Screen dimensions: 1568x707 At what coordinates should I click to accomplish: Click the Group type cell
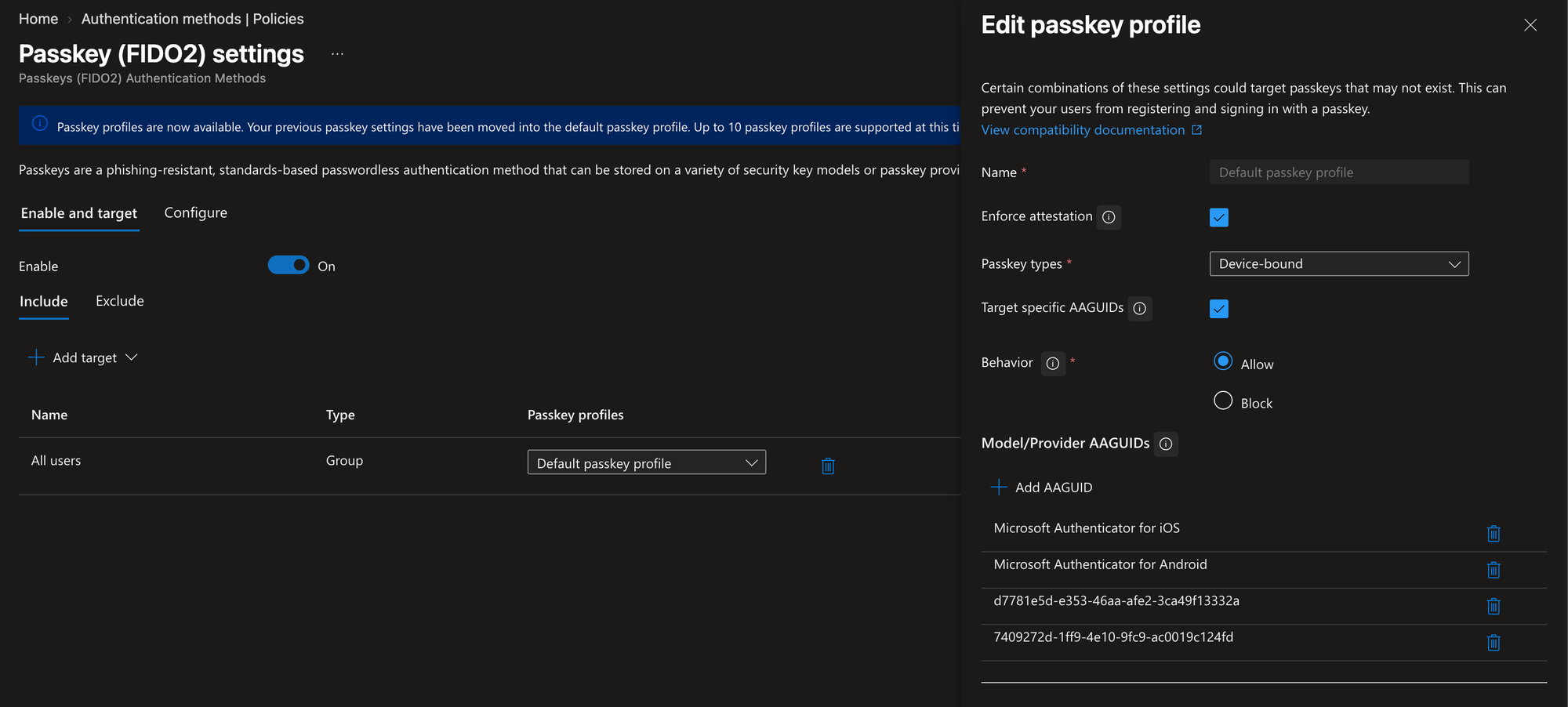[344, 461]
